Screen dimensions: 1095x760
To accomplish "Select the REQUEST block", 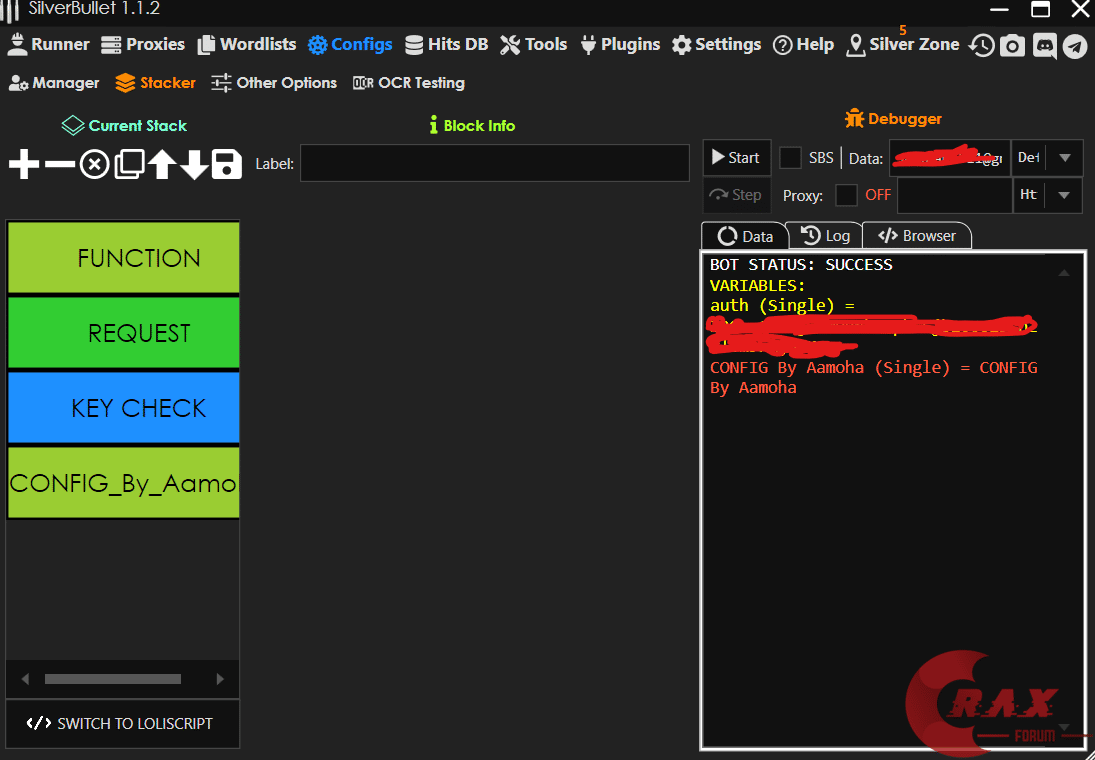I will click(x=124, y=332).
